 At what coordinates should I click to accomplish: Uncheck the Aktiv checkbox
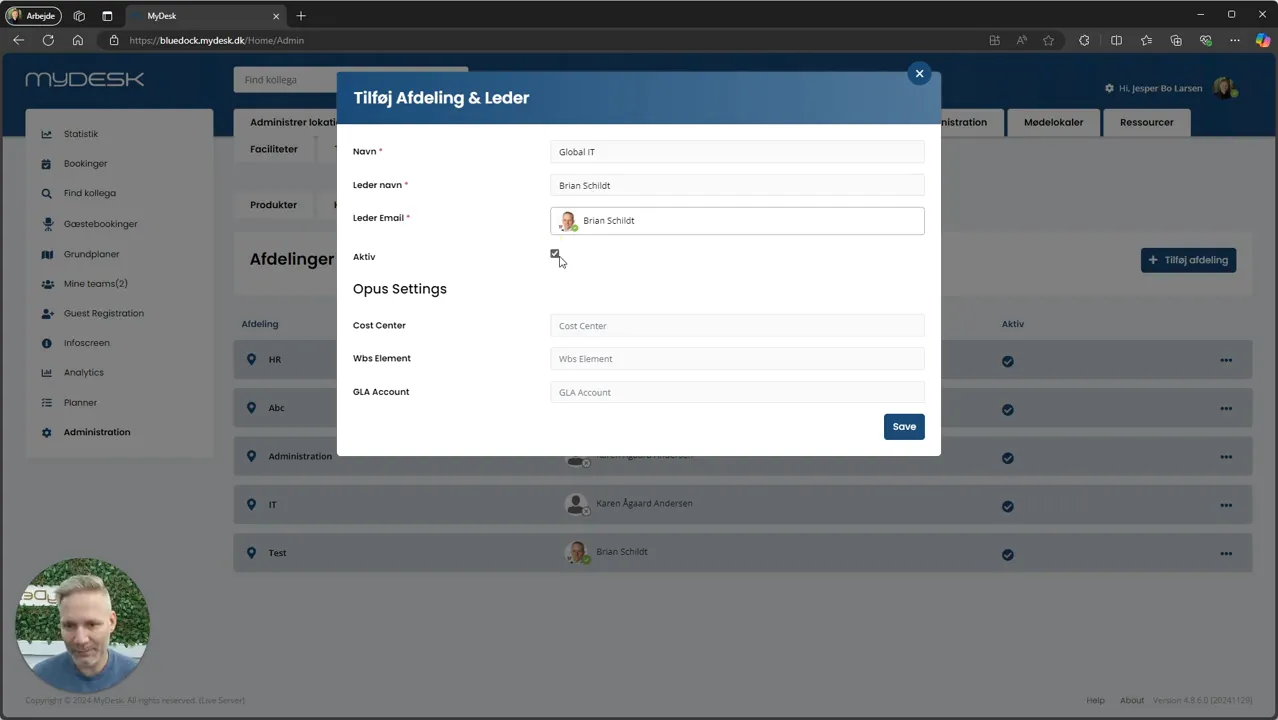click(555, 254)
